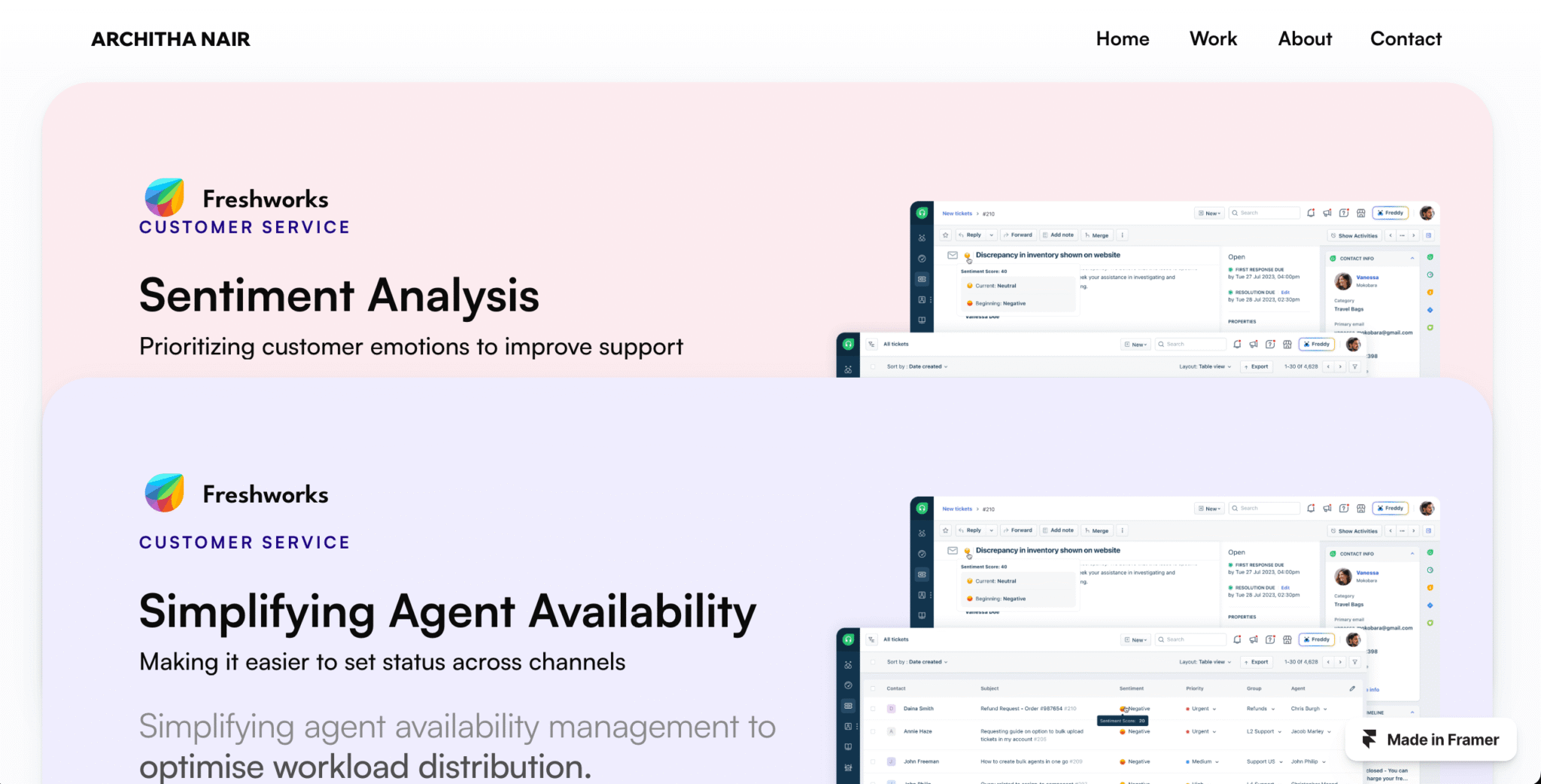Click the Framer logo icon in the badge
Viewport: 1541px width, 784px height.
(x=1369, y=740)
